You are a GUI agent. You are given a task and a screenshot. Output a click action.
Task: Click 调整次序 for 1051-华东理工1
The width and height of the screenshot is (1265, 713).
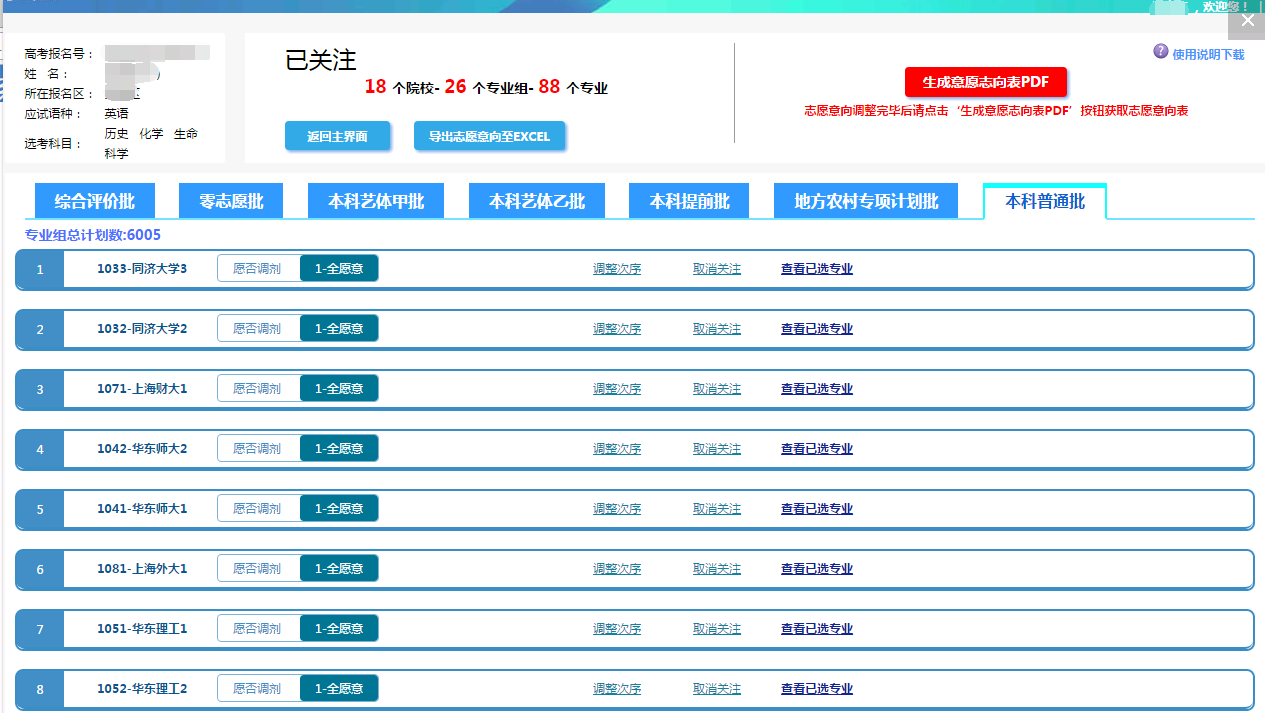[x=617, y=629]
